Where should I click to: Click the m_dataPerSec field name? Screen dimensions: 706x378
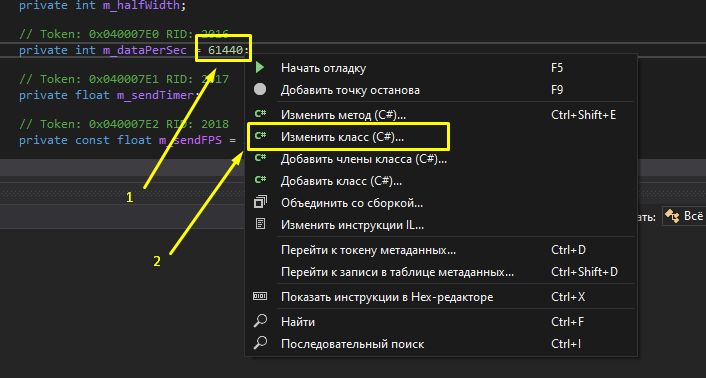(144, 50)
